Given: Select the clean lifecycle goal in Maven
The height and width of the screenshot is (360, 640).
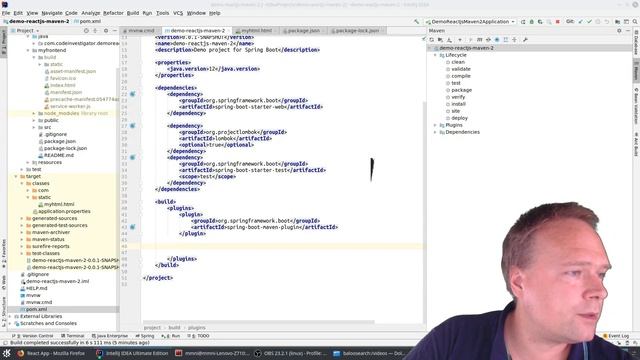Looking at the screenshot, I should coord(458,62).
